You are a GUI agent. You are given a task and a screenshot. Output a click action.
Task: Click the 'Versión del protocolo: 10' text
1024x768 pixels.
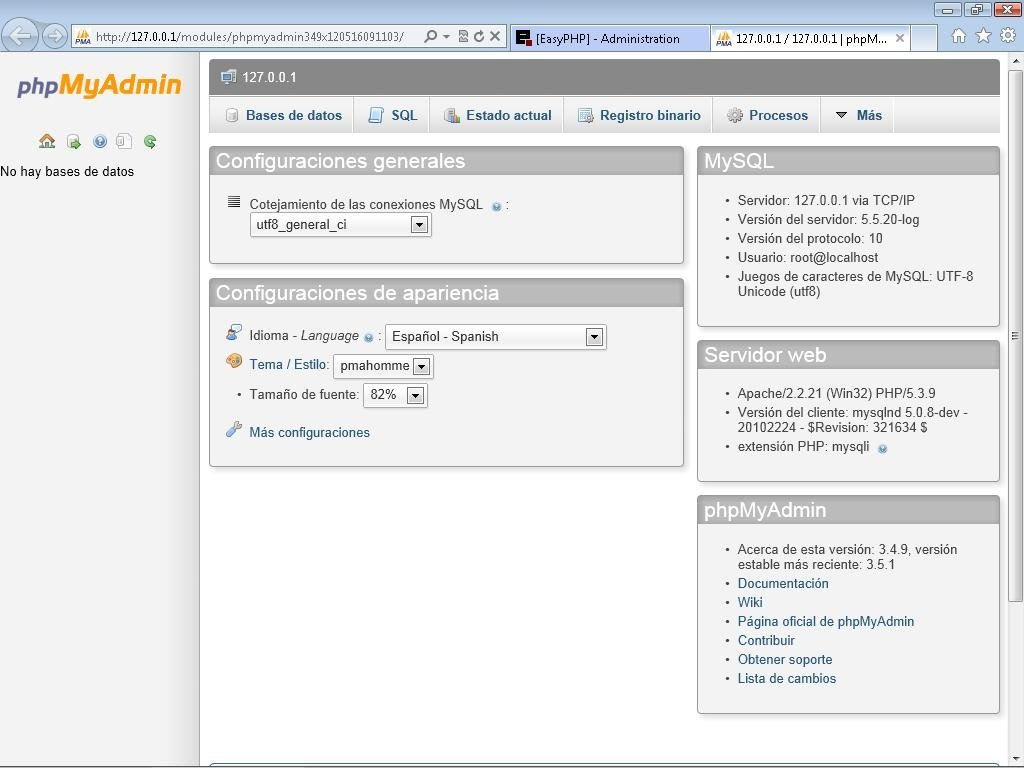point(810,238)
